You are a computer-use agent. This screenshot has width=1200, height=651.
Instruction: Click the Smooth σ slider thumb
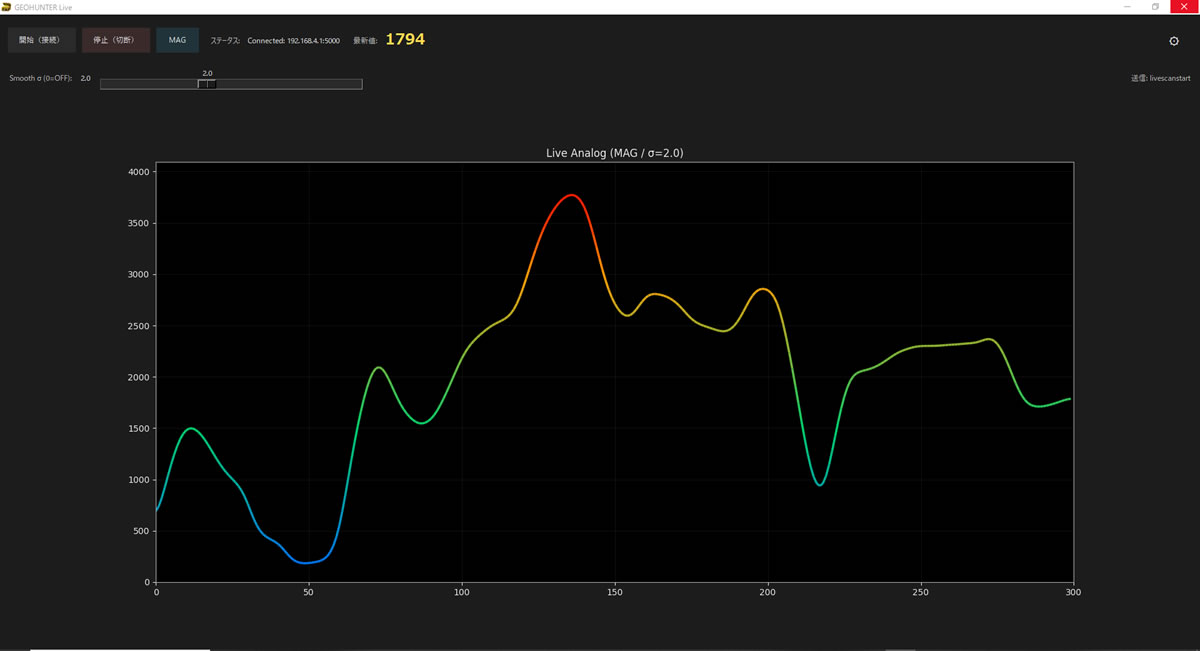207,84
